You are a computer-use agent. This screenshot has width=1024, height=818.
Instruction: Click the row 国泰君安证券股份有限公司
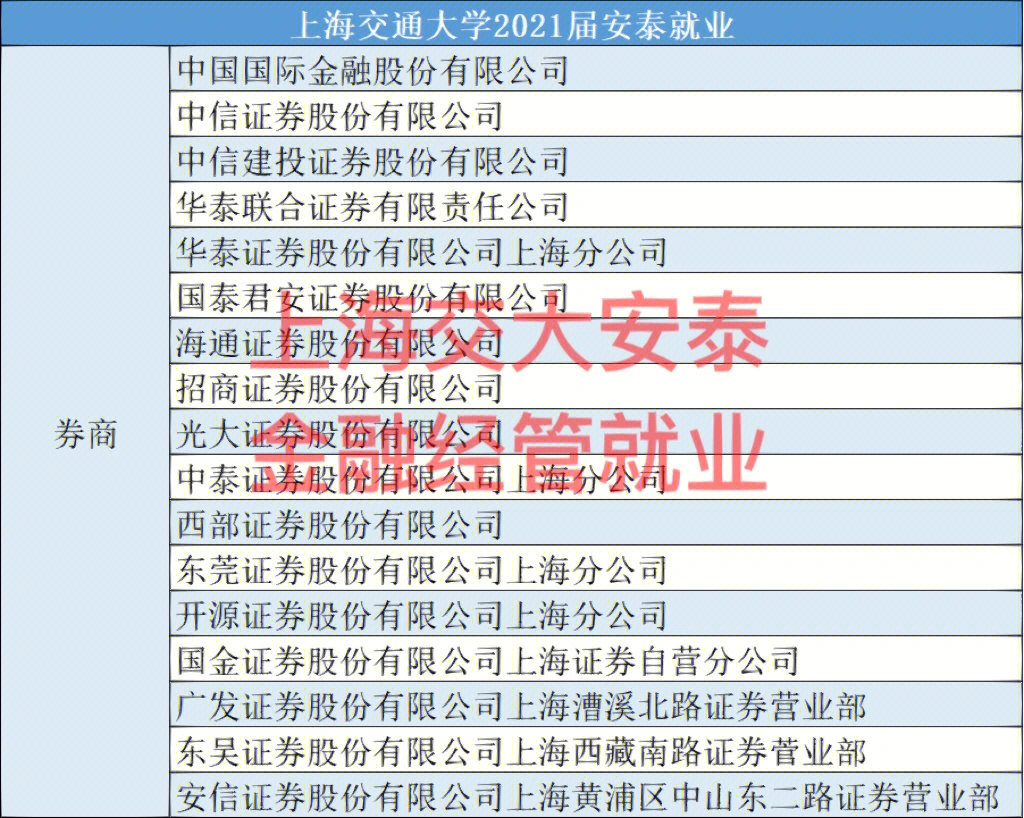[x=596, y=296]
